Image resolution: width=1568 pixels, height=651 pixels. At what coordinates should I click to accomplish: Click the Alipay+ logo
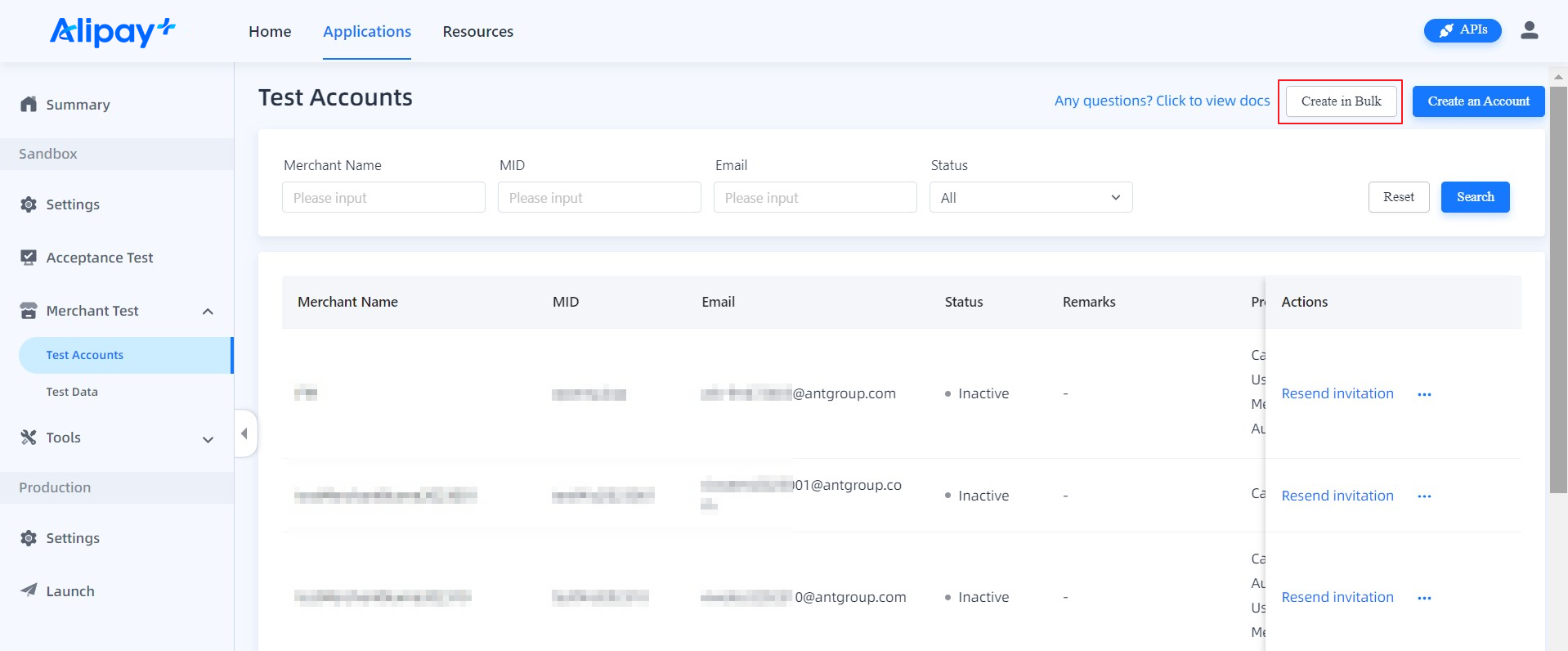112,31
